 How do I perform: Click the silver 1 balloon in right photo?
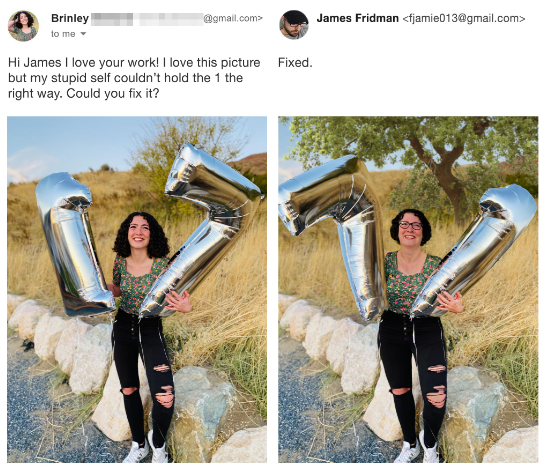[475, 250]
